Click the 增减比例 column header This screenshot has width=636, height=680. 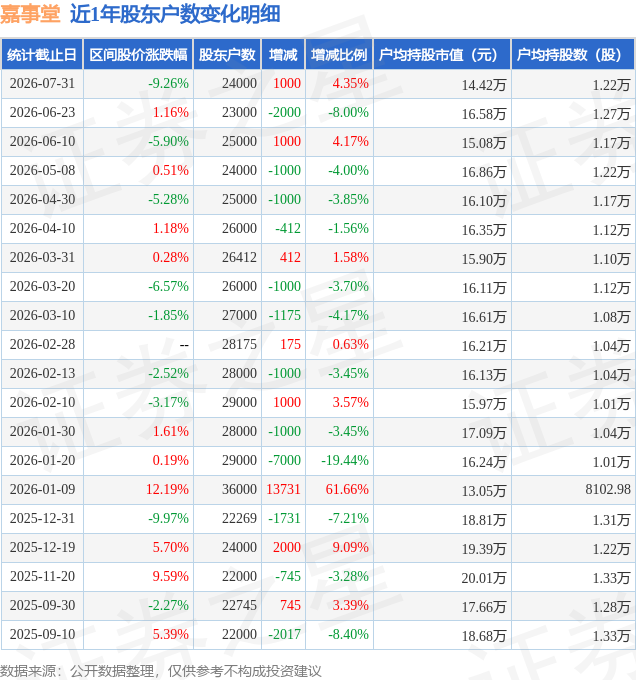pyautogui.click(x=339, y=55)
